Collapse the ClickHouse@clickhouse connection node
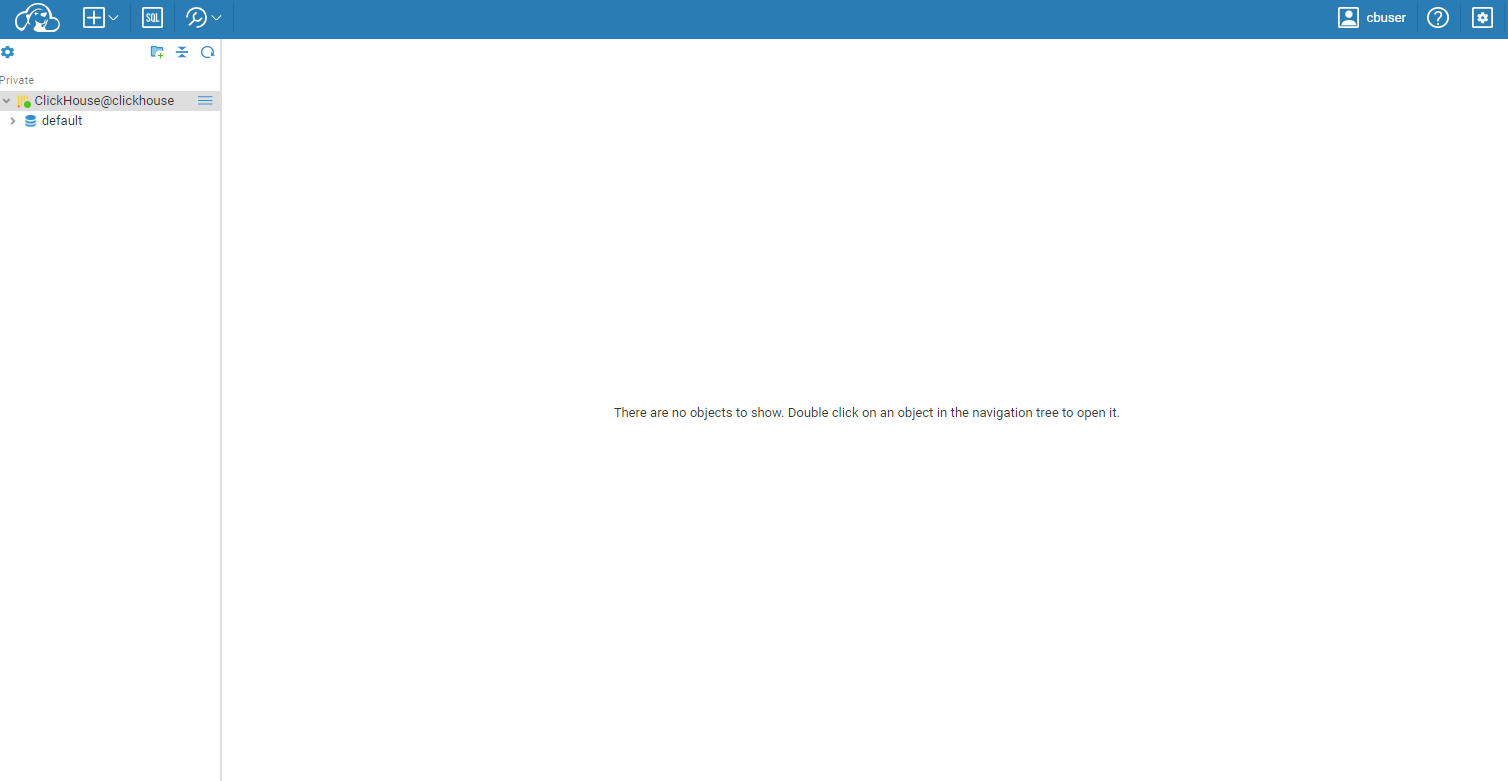The width and height of the screenshot is (1508, 781). point(6,101)
